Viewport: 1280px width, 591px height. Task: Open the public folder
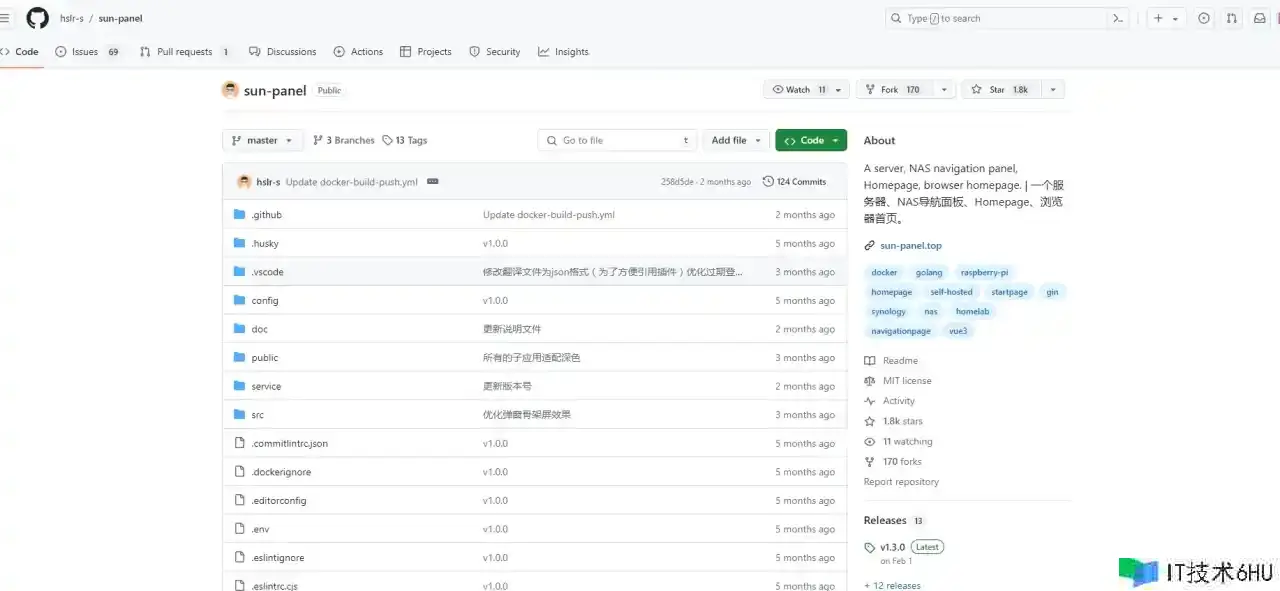(x=264, y=358)
